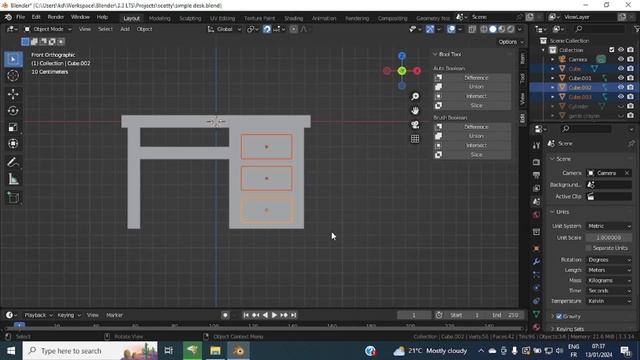The image size is (640, 360).
Task: Disable Cube.001 render camera icon
Action: tap(630, 78)
